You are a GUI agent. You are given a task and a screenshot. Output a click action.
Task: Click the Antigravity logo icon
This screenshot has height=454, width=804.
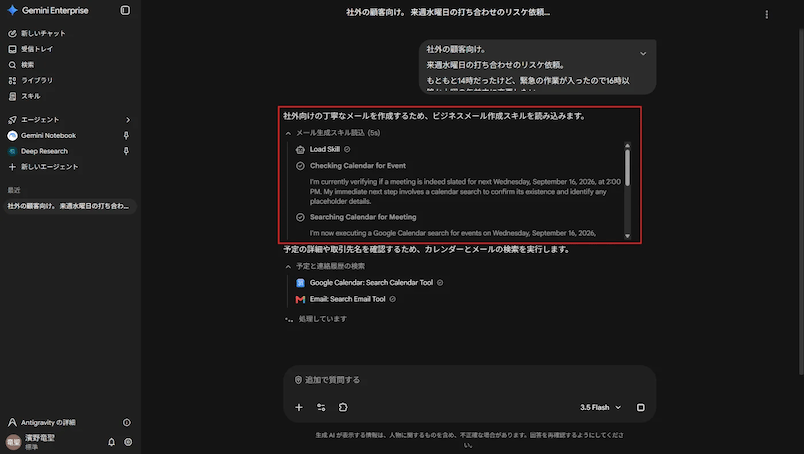coord(12,422)
